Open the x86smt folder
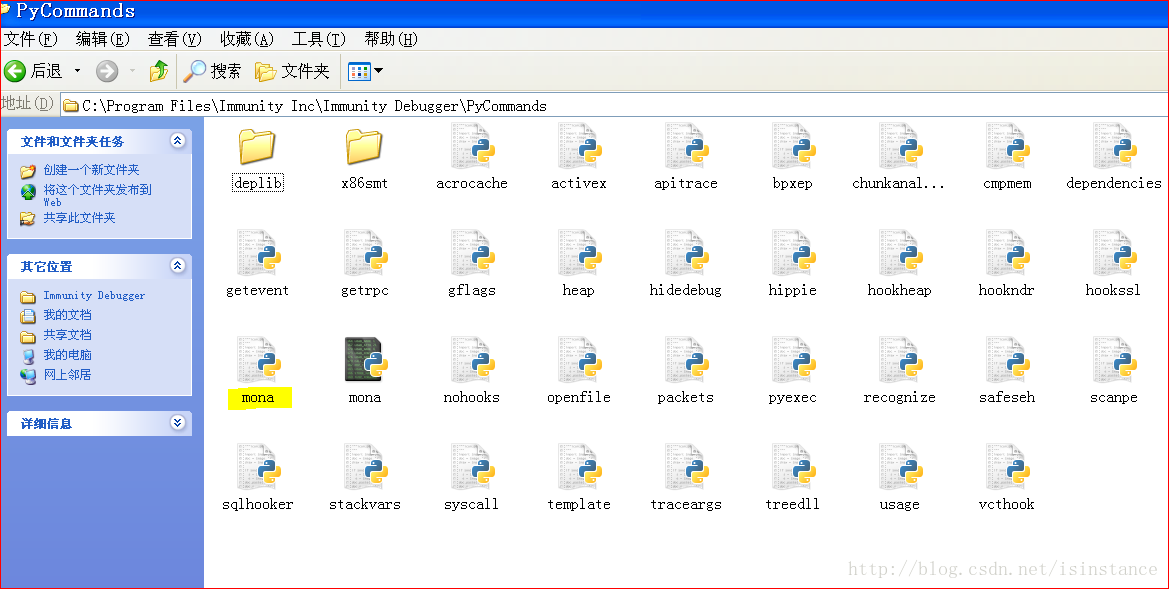Image resolution: width=1169 pixels, height=589 pixels. pos(364,147)
